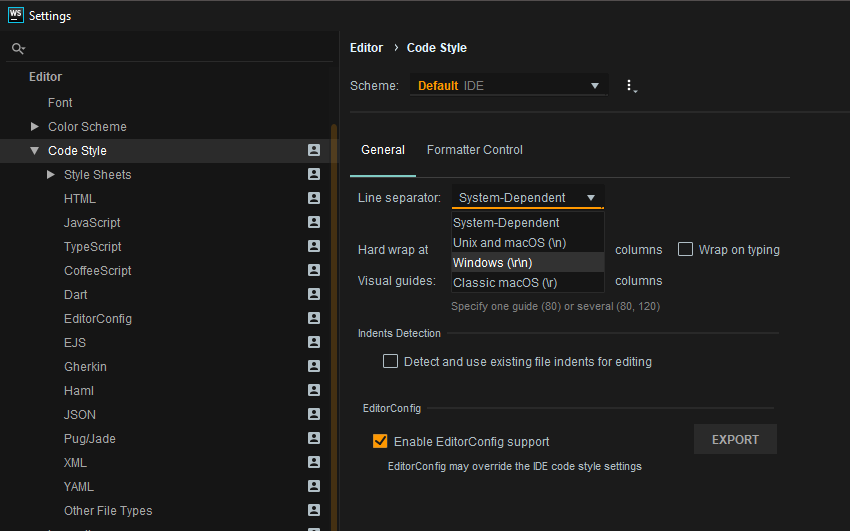The width and height of the screenshot is (850, 531).
Task: Click the profile icon next to JavaScript
Action: [314, 222]
